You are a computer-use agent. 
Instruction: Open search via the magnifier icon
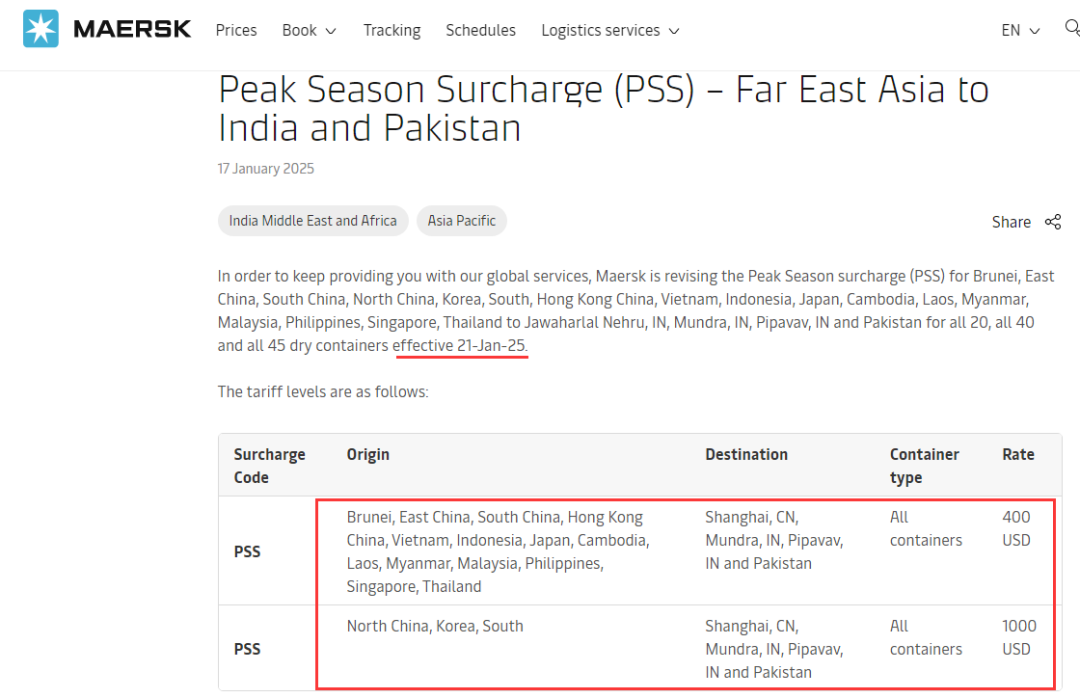click(1072, 28)
